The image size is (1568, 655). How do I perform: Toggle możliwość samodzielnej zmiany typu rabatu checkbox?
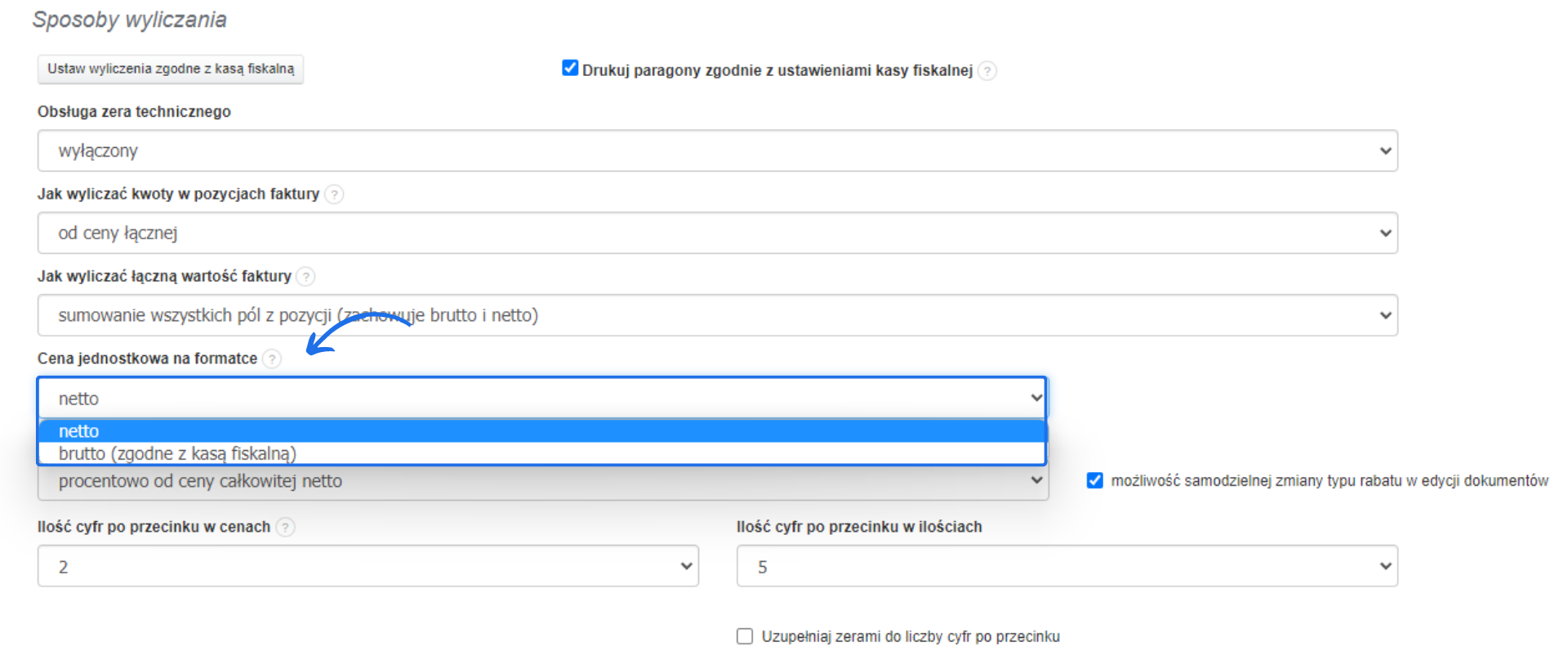pos(1095,481)
